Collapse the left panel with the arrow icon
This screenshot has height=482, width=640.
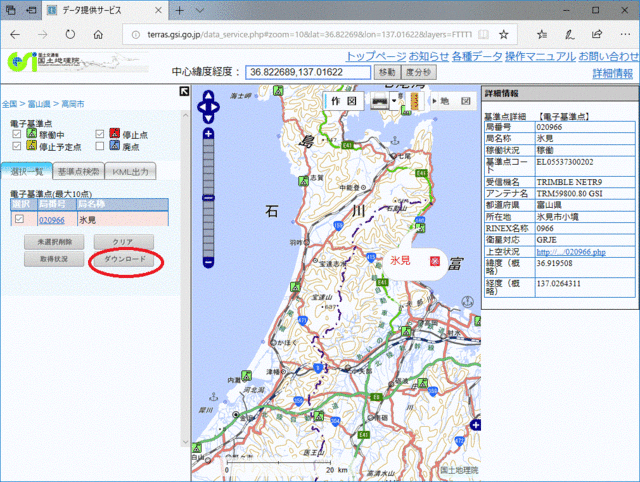click(184, 91)
